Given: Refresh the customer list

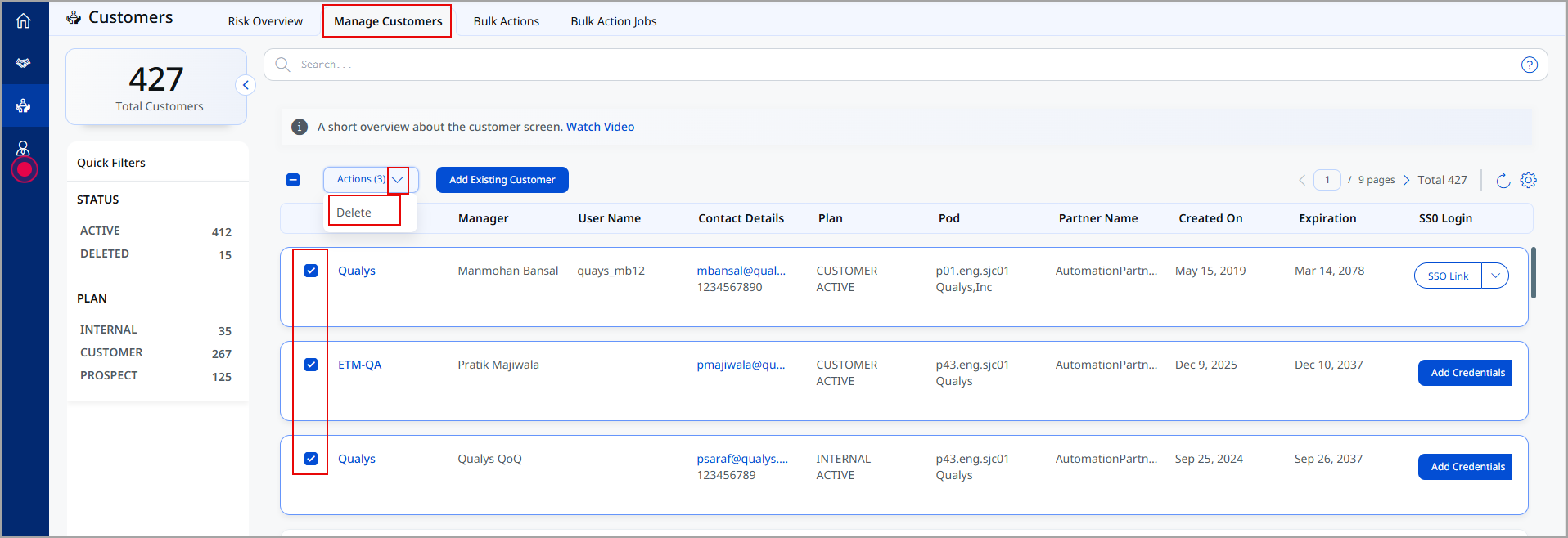Looking at the screenshot, I should pyautogui.click(x=1503, y=180).
